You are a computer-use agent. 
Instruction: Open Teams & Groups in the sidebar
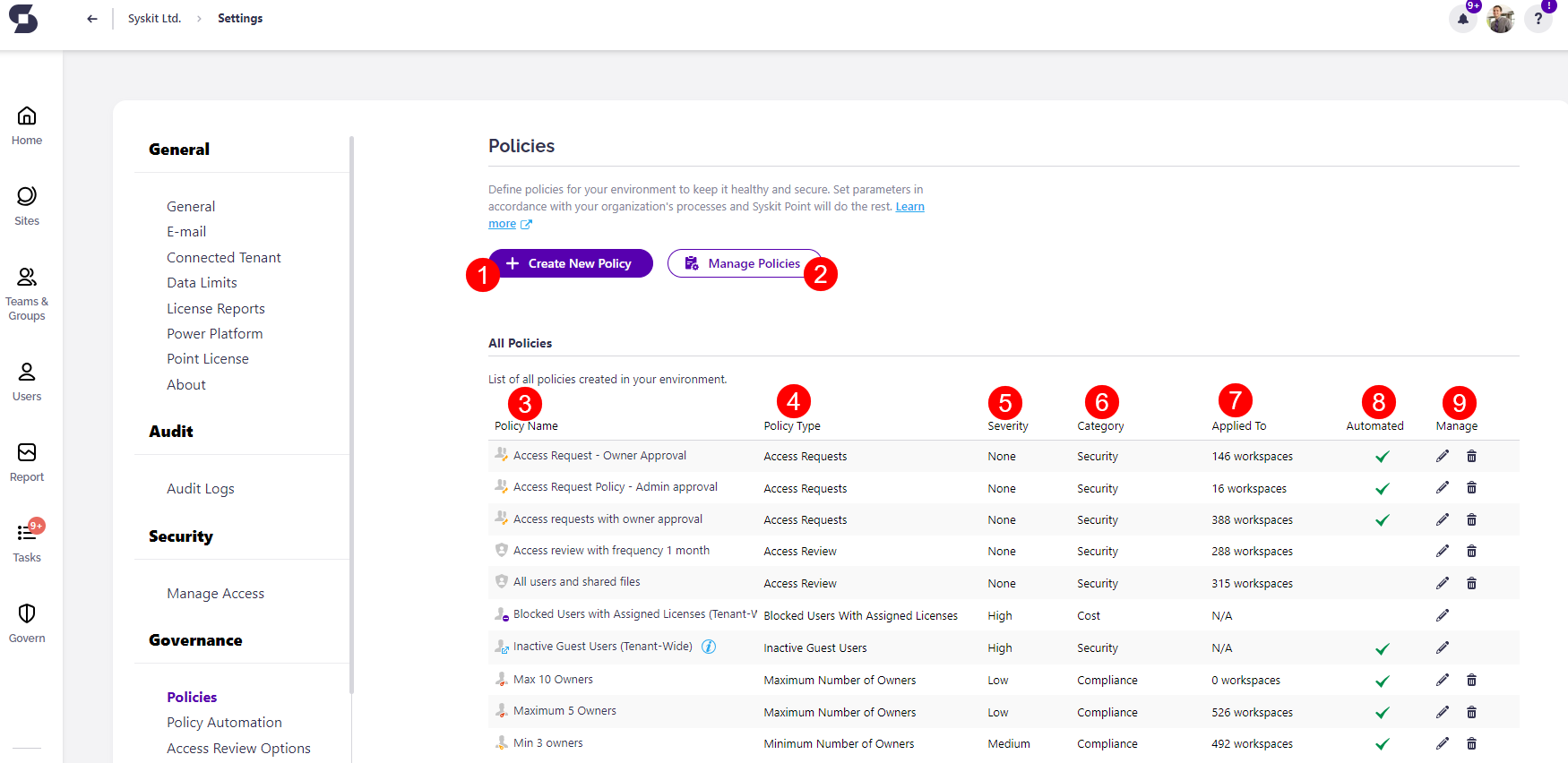[x=27, y=294]
